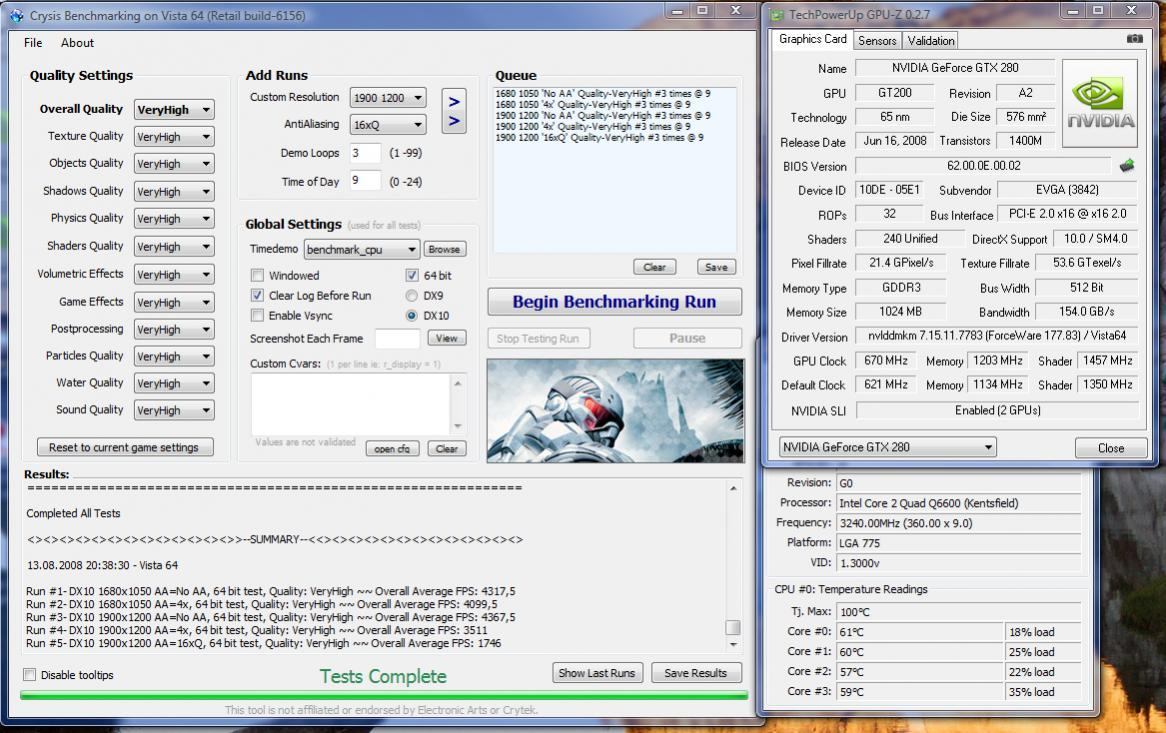This screenshot has width=1166, height=733.
Task: Click the Close button in GPU-Z
Action: [x=1110, y=448]
